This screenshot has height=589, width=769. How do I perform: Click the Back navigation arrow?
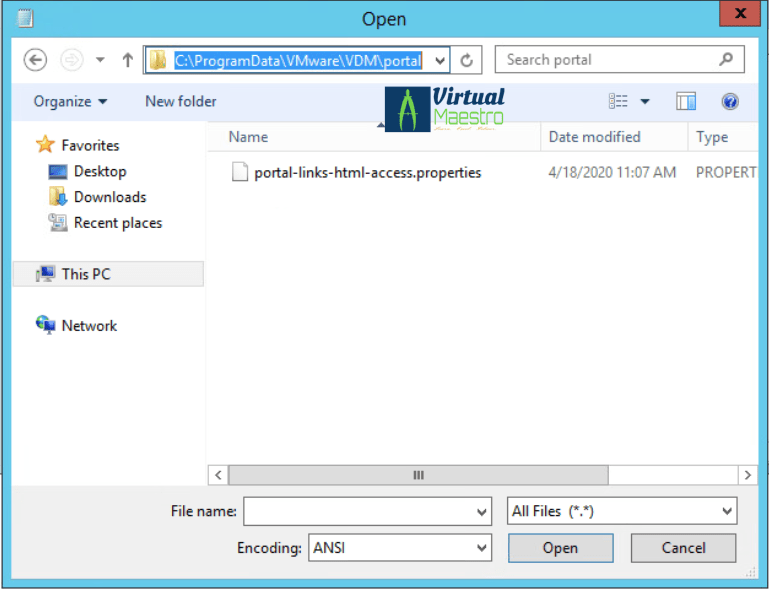click(35, 60)
